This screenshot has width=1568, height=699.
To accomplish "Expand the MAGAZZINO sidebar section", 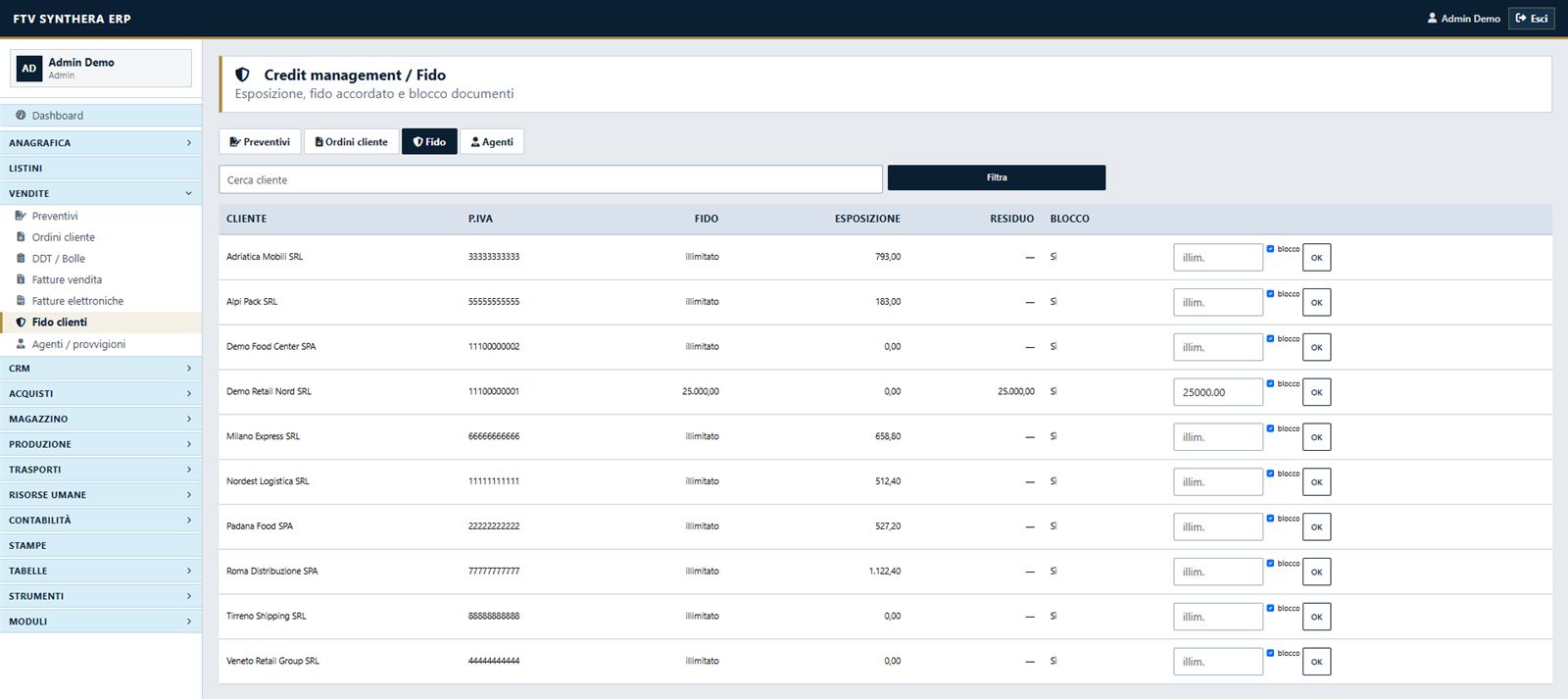I will pos(101,419).
